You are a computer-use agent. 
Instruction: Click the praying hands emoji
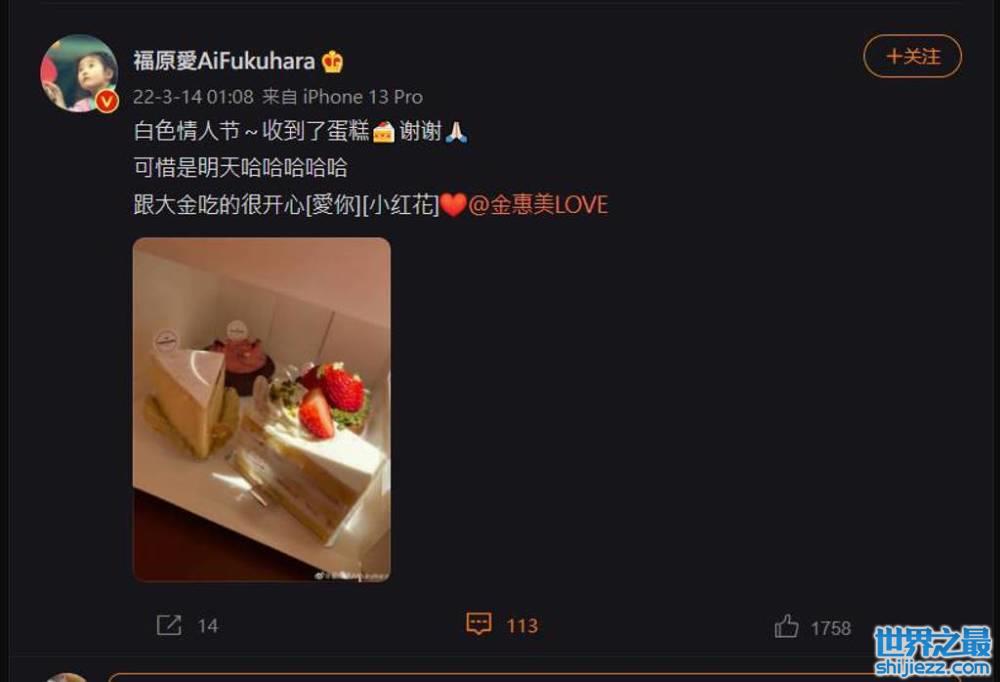456,131
